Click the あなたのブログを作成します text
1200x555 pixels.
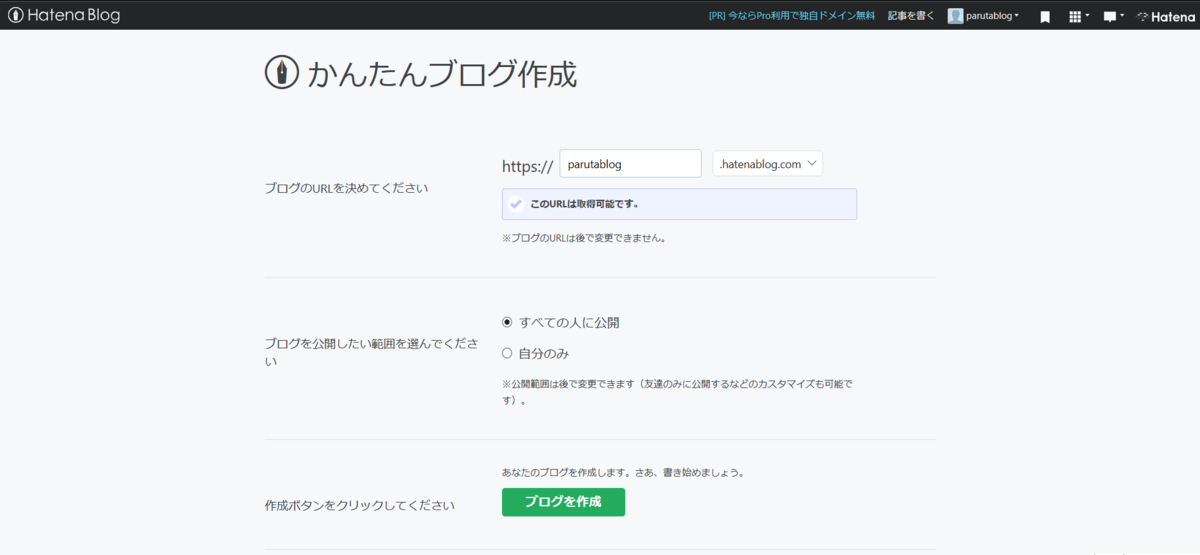623,472
